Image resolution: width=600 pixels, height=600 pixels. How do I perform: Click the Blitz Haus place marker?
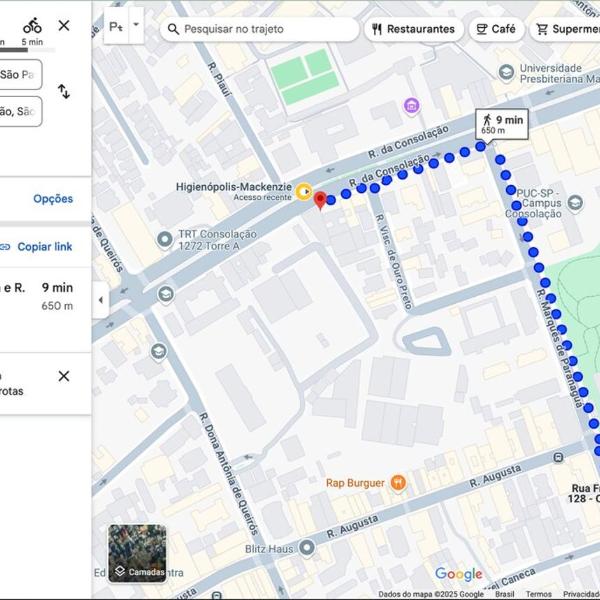[307, 548]
